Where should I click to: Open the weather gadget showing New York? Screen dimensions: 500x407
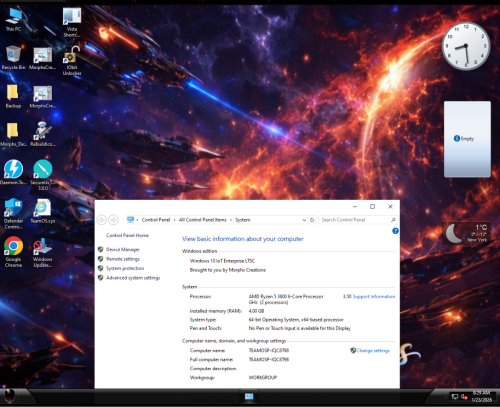(467, 233)
